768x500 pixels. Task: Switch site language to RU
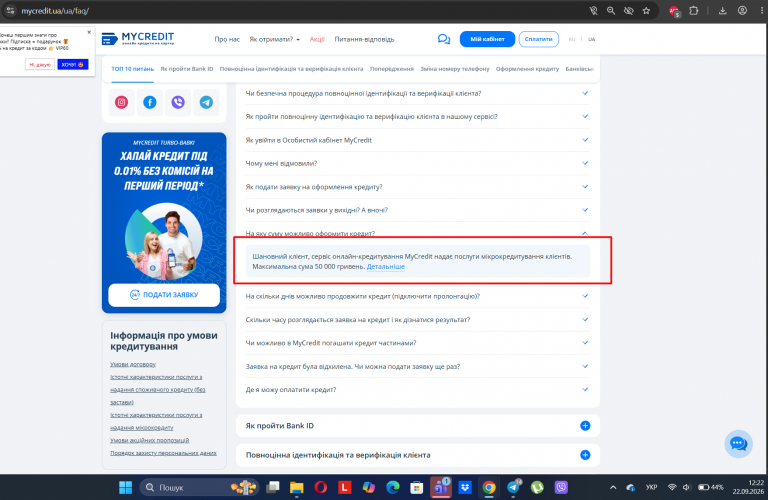(x=572, y=39)
